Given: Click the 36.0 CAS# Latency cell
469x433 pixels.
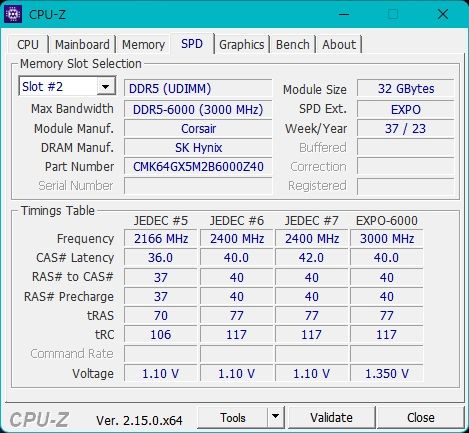Looking at the screenshot, I should (161, 258).
